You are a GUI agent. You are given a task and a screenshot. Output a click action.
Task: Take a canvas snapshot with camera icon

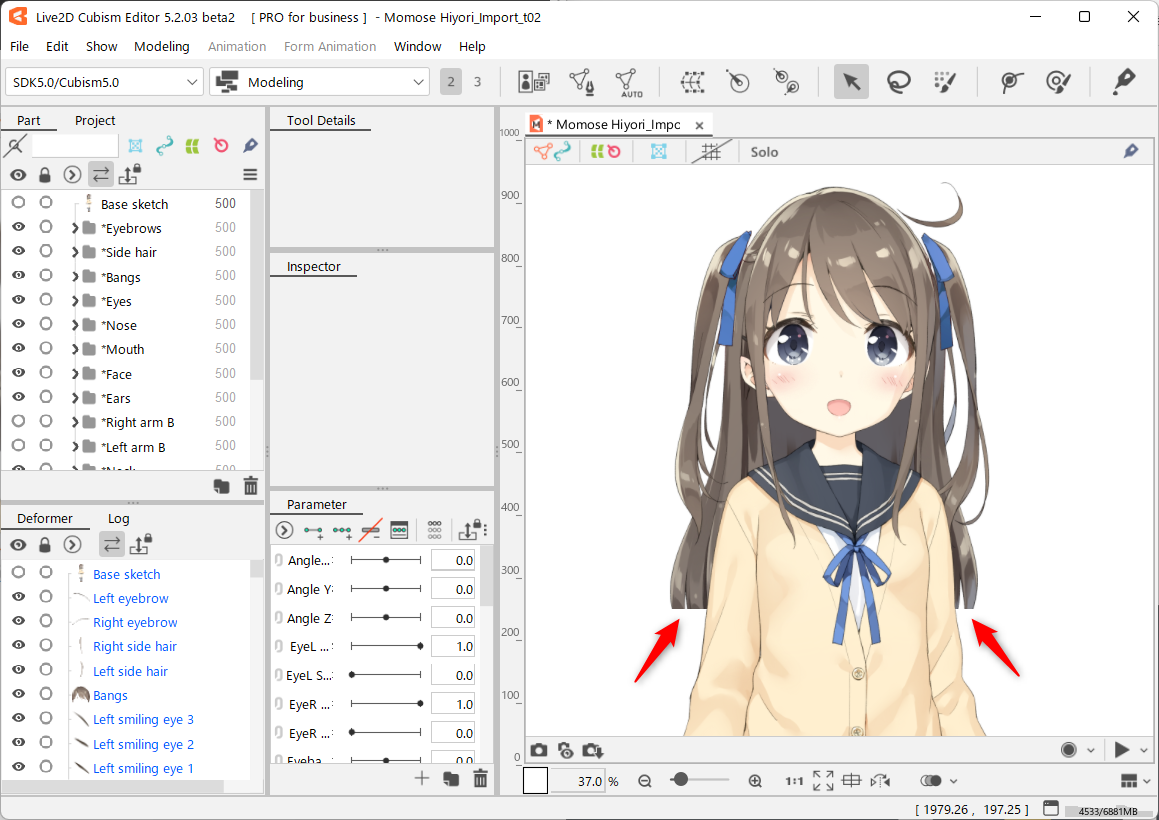click(539, 750)
